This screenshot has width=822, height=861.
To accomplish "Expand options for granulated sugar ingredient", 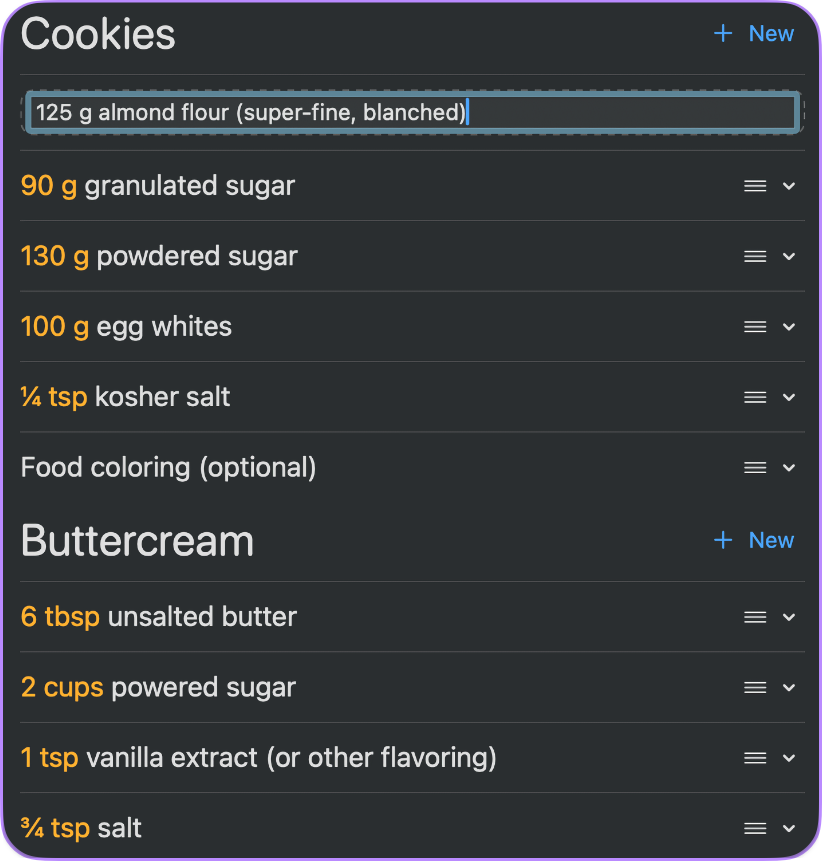I will 789,186.
